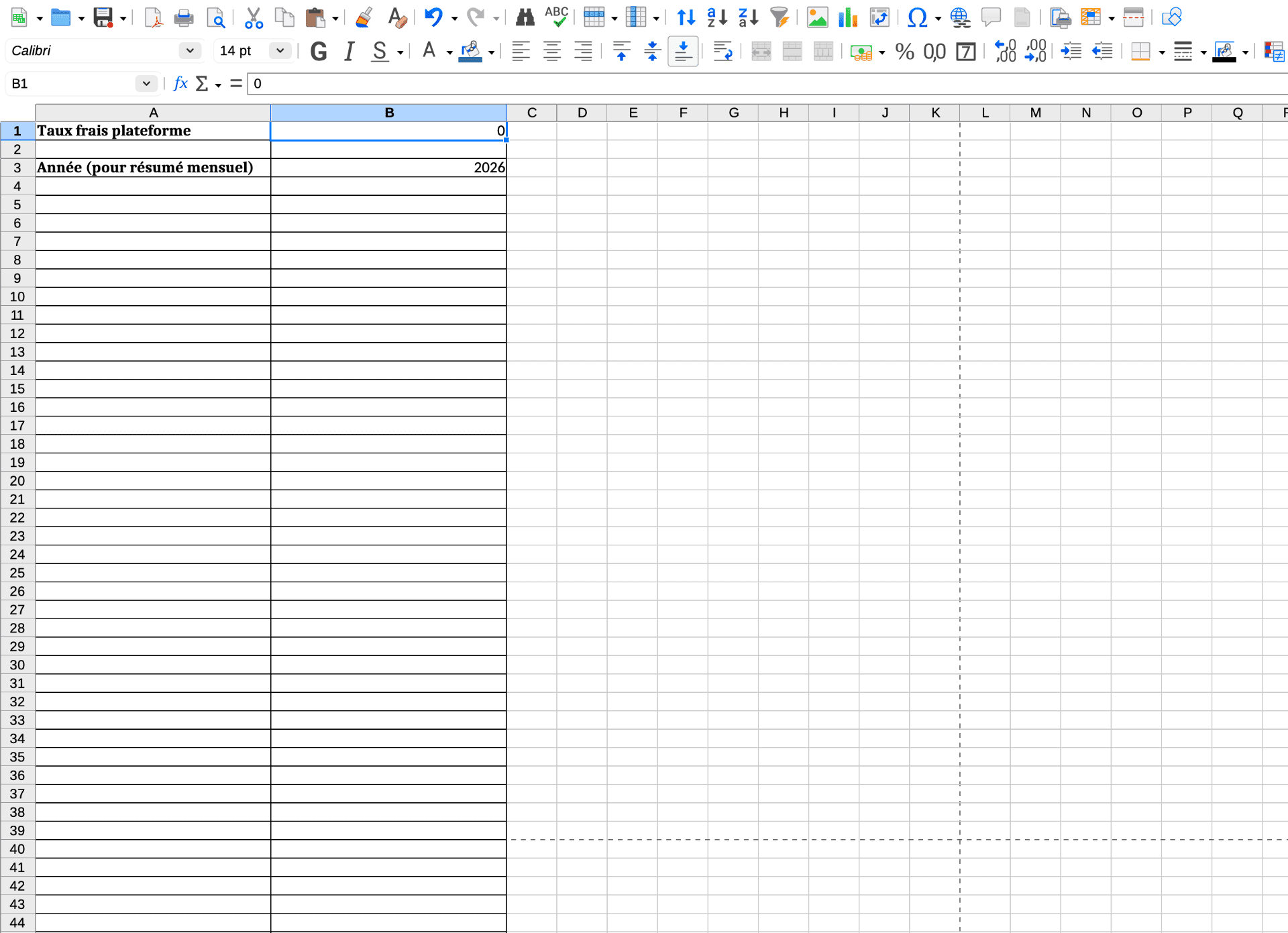The height and width of the screenshot is (933, 1288).
Task: Click the Export as PDF icon
Action: pos(154,17)
